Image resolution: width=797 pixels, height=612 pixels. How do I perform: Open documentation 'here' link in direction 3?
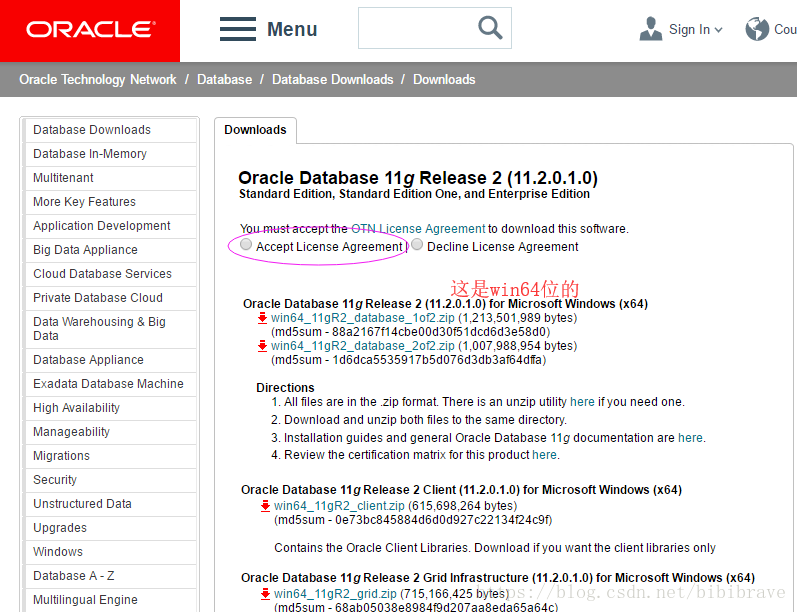coord(690,438)
